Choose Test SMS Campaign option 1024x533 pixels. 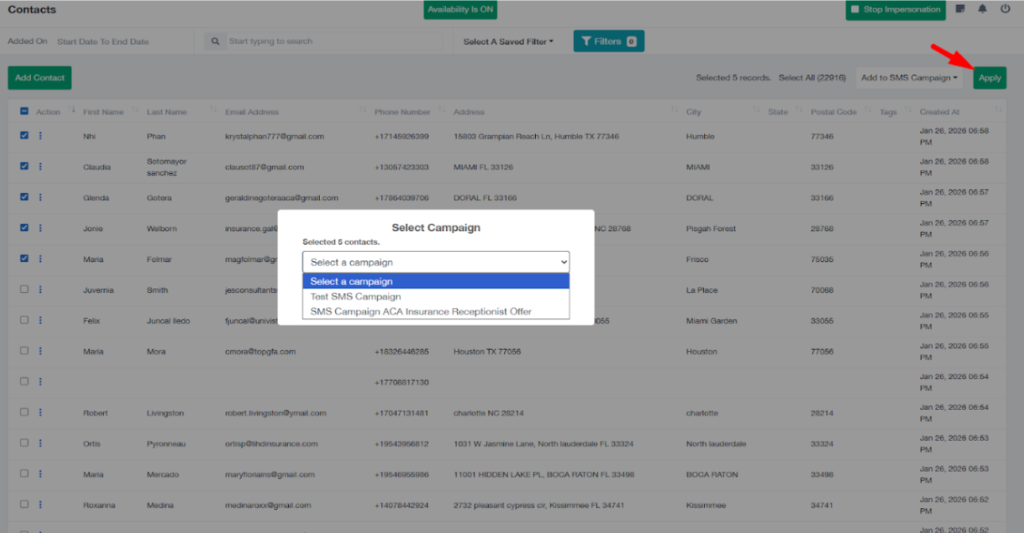(x=355, y=297)
